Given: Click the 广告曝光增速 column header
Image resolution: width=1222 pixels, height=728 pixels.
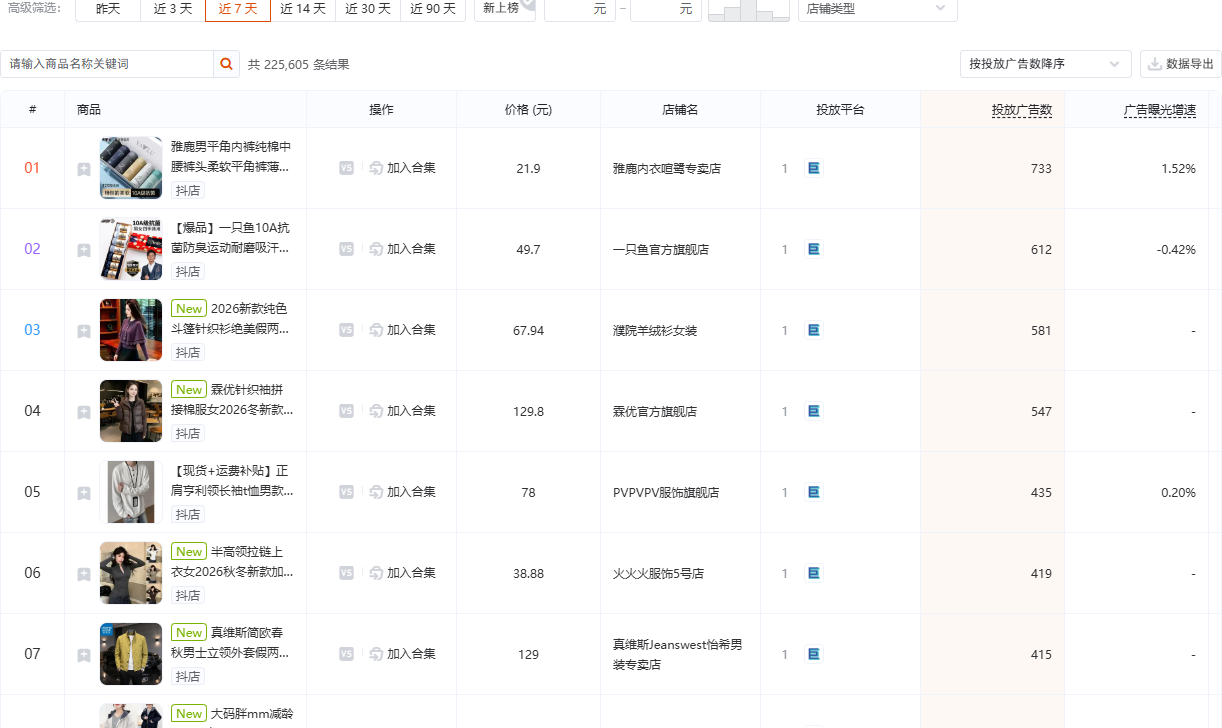Looking at the screenshot, I should (1160, 110).
